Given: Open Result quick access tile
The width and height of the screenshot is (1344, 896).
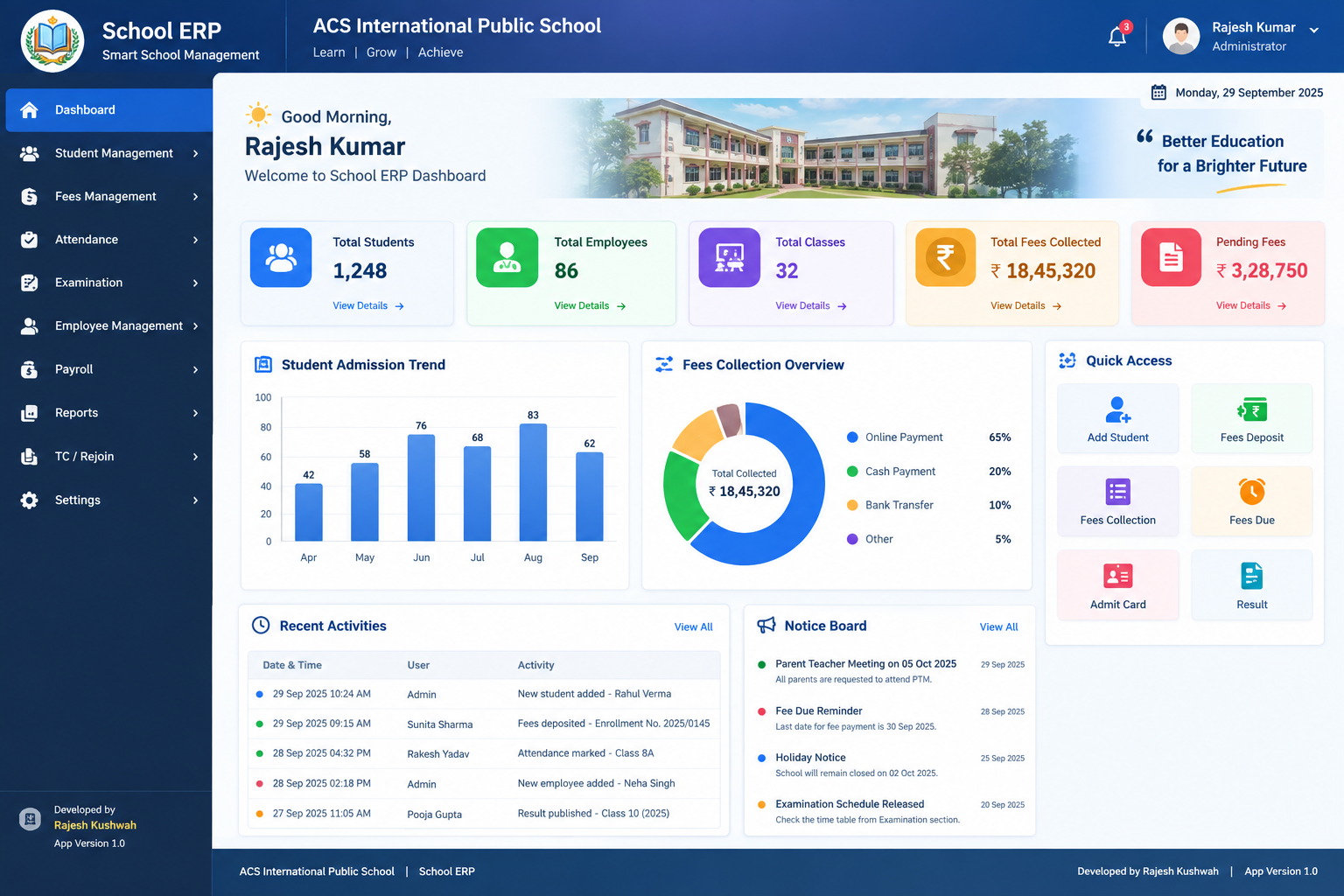Looking at the screenshot, I should (1252, 585).
